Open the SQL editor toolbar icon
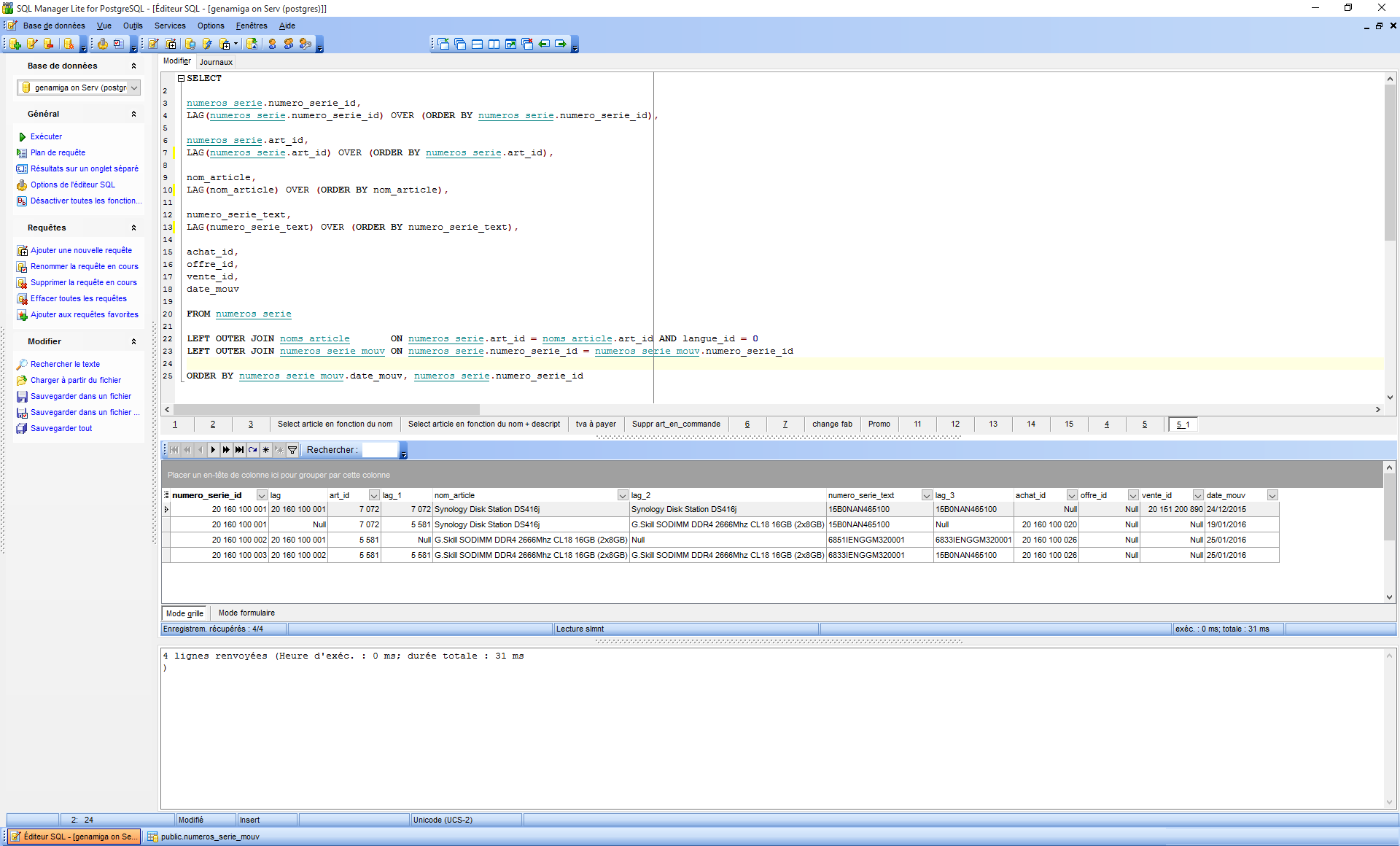The height and width of the screenshot is (846, 1400). coord(154,44)
